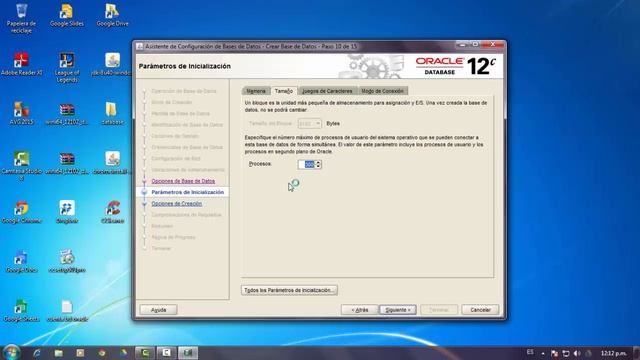Open Windows Media Player taskbar icon
The width and height of the screenshot is (640, 360).
click(80, 353)
